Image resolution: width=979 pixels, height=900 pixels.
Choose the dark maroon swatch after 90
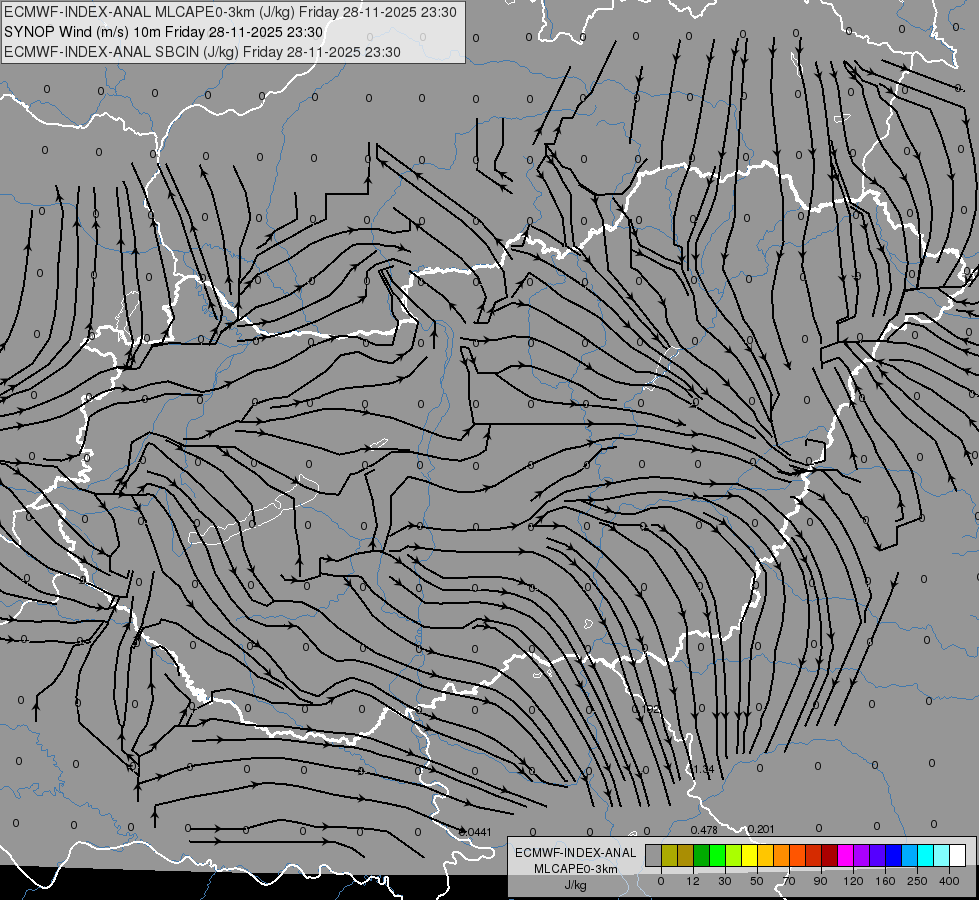click(x=830, y=855)
